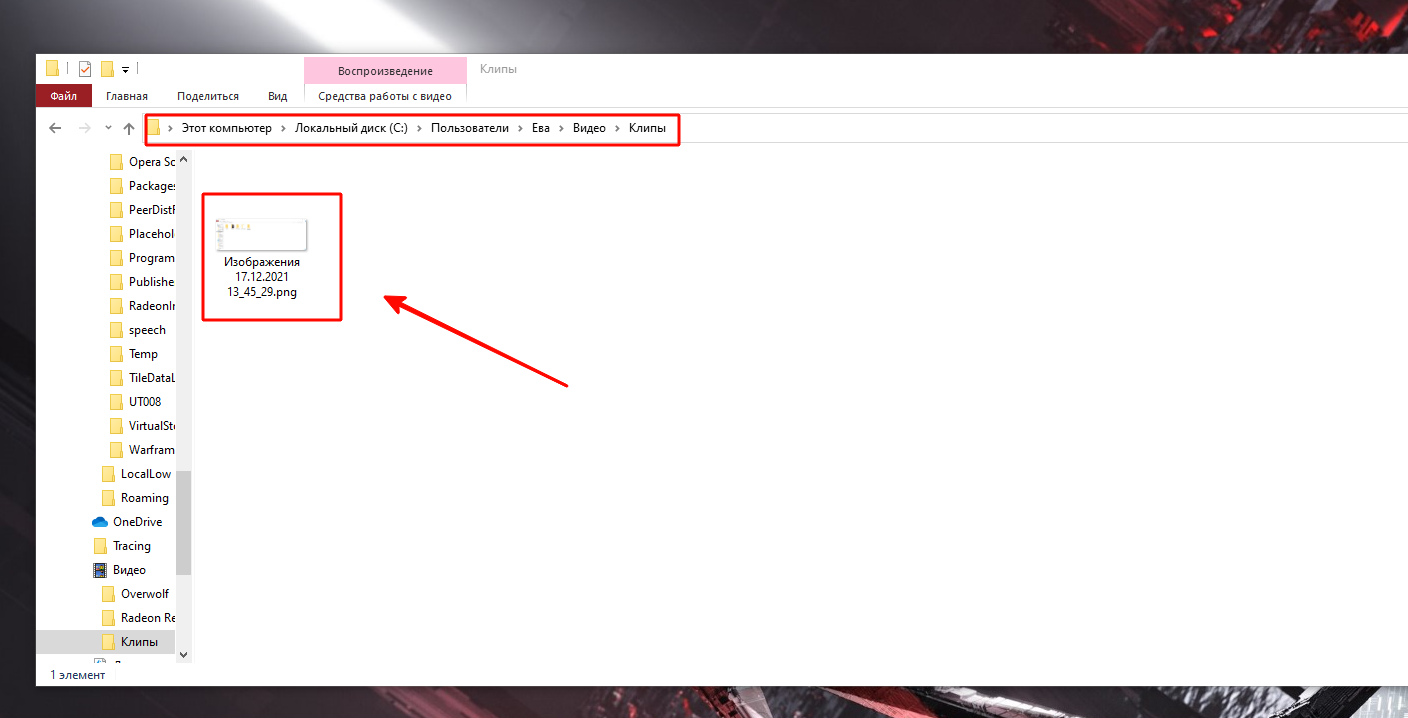1408x718 pixels.
Task: Select the RadeonIn folder in the tree
Action: click(x=142, y=306)
